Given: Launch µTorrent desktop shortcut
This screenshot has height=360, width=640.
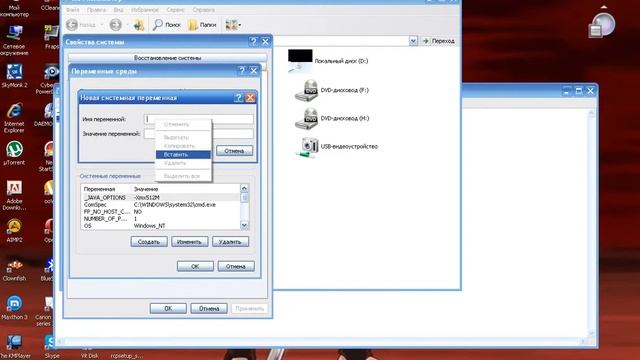Looking at the screenshot, I should tap(14, 153).
